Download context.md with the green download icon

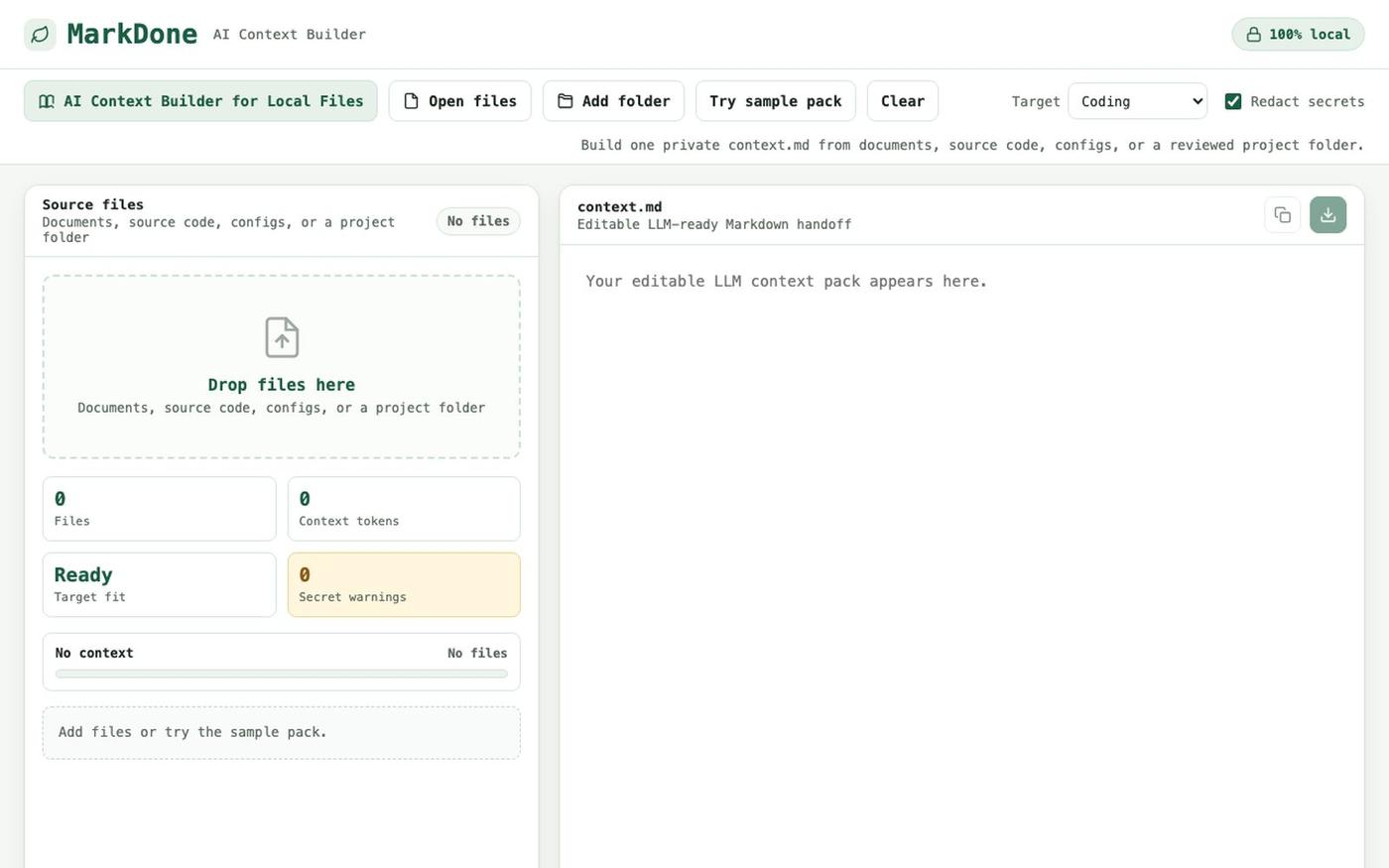1327,215
